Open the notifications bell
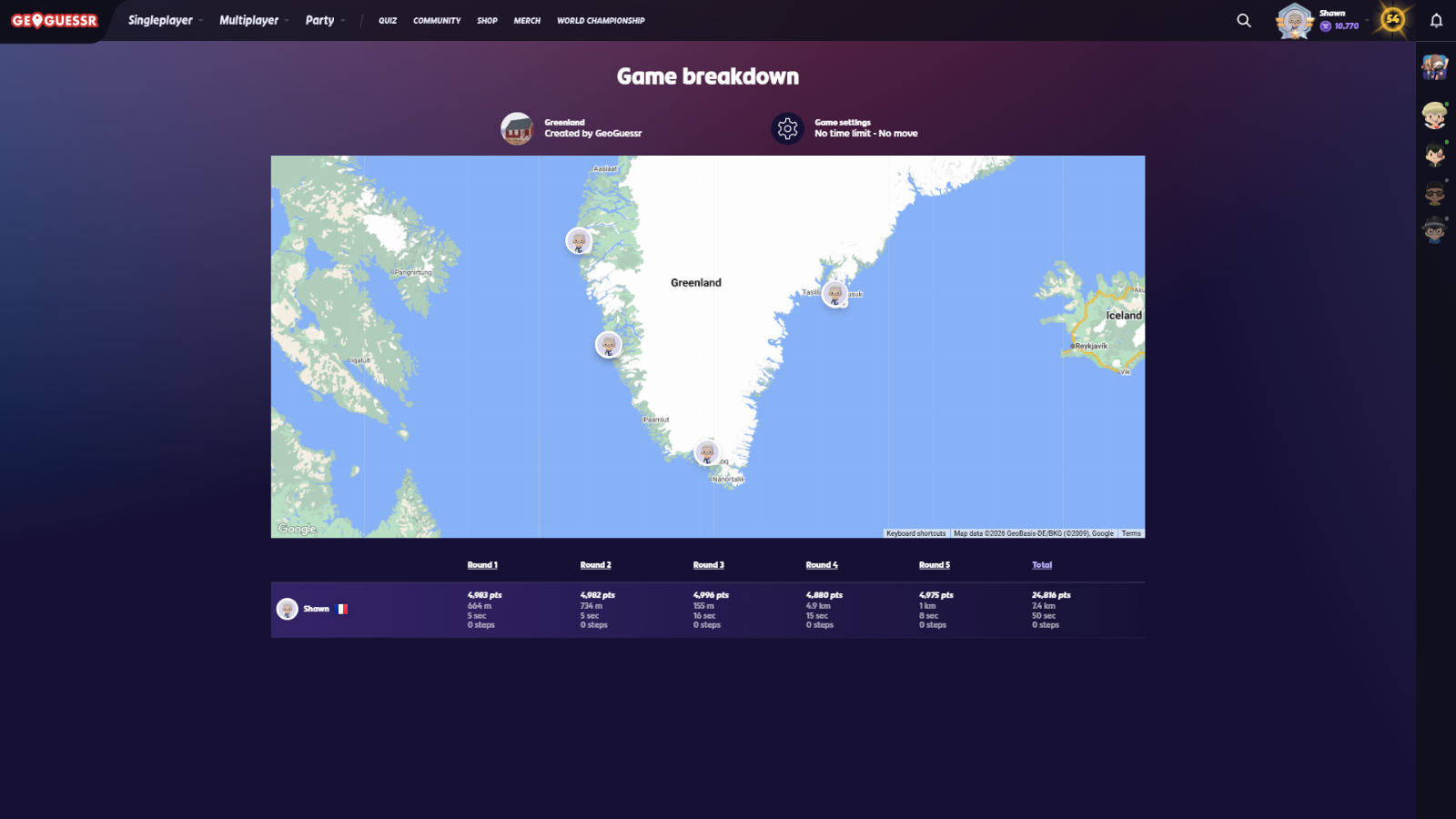The image size is (1456, 819). (x=1436, y=20)
